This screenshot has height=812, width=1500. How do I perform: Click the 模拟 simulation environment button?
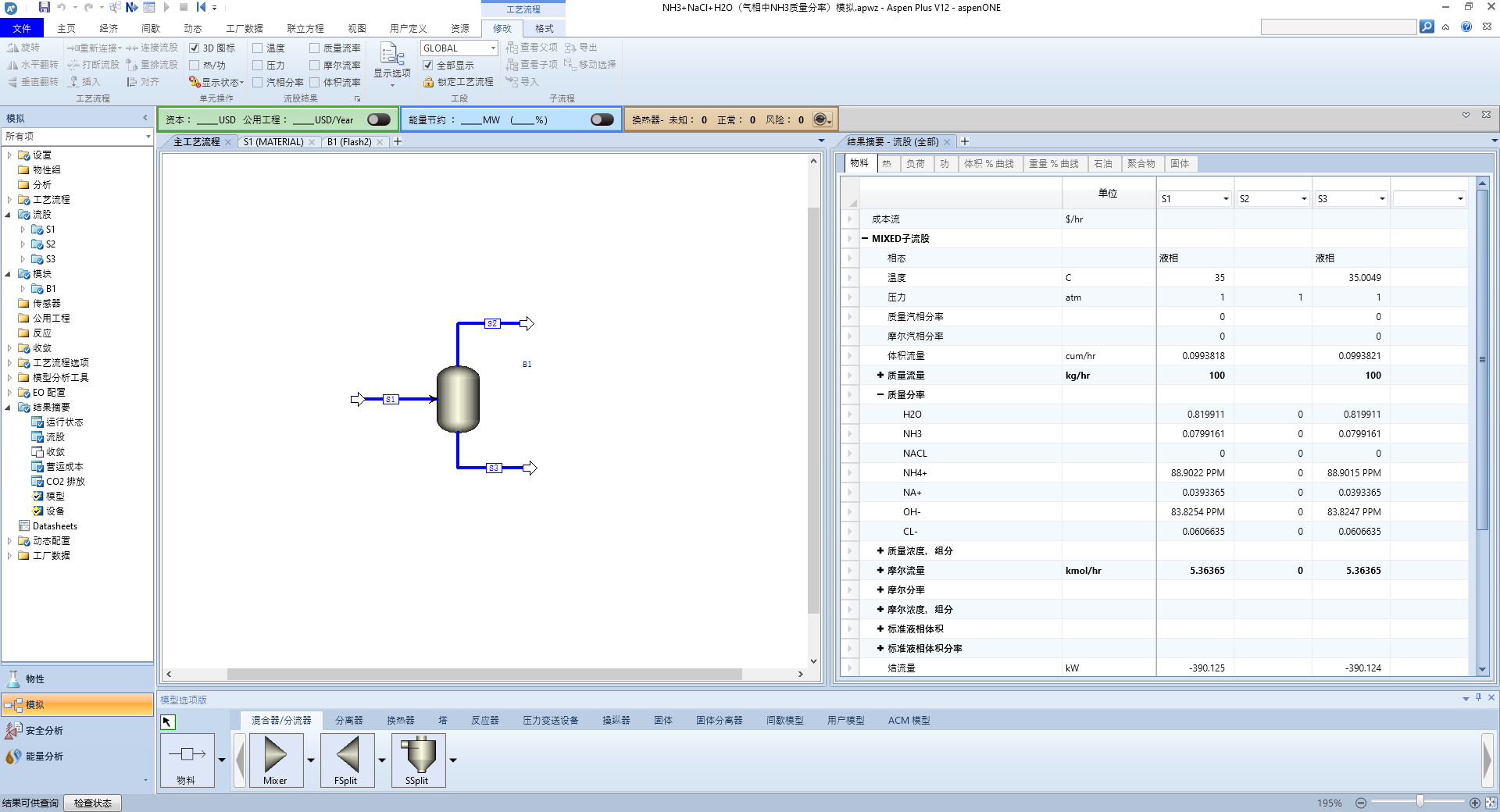tap(77, 704)
